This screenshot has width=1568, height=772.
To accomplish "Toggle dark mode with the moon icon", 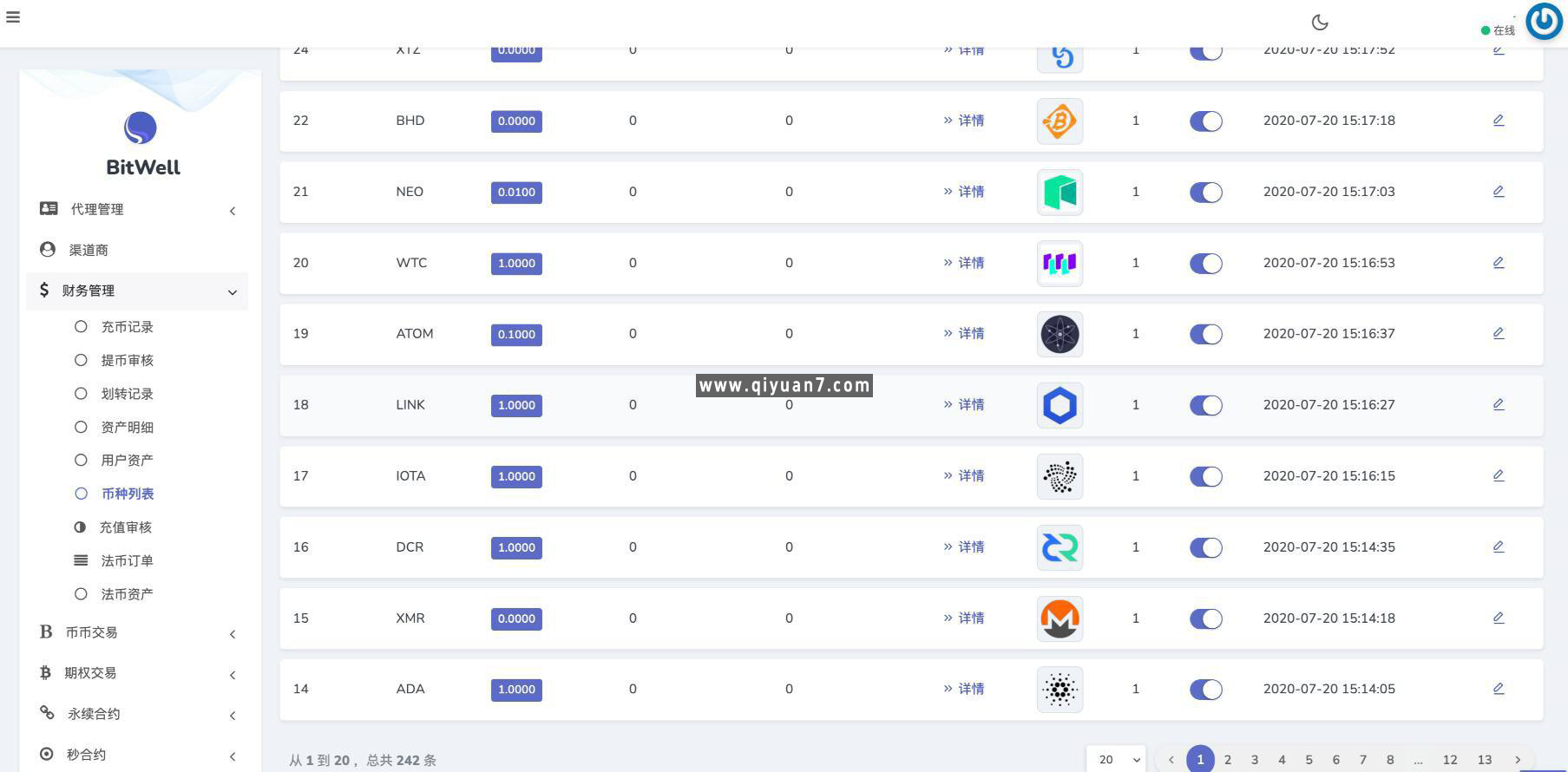I will (1319, 22).
